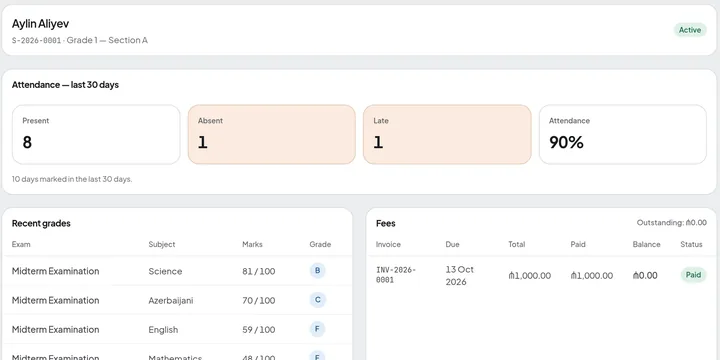The image size is (720, 360).
Task: Click the Subject column header
Action: [x=162, y=244]
